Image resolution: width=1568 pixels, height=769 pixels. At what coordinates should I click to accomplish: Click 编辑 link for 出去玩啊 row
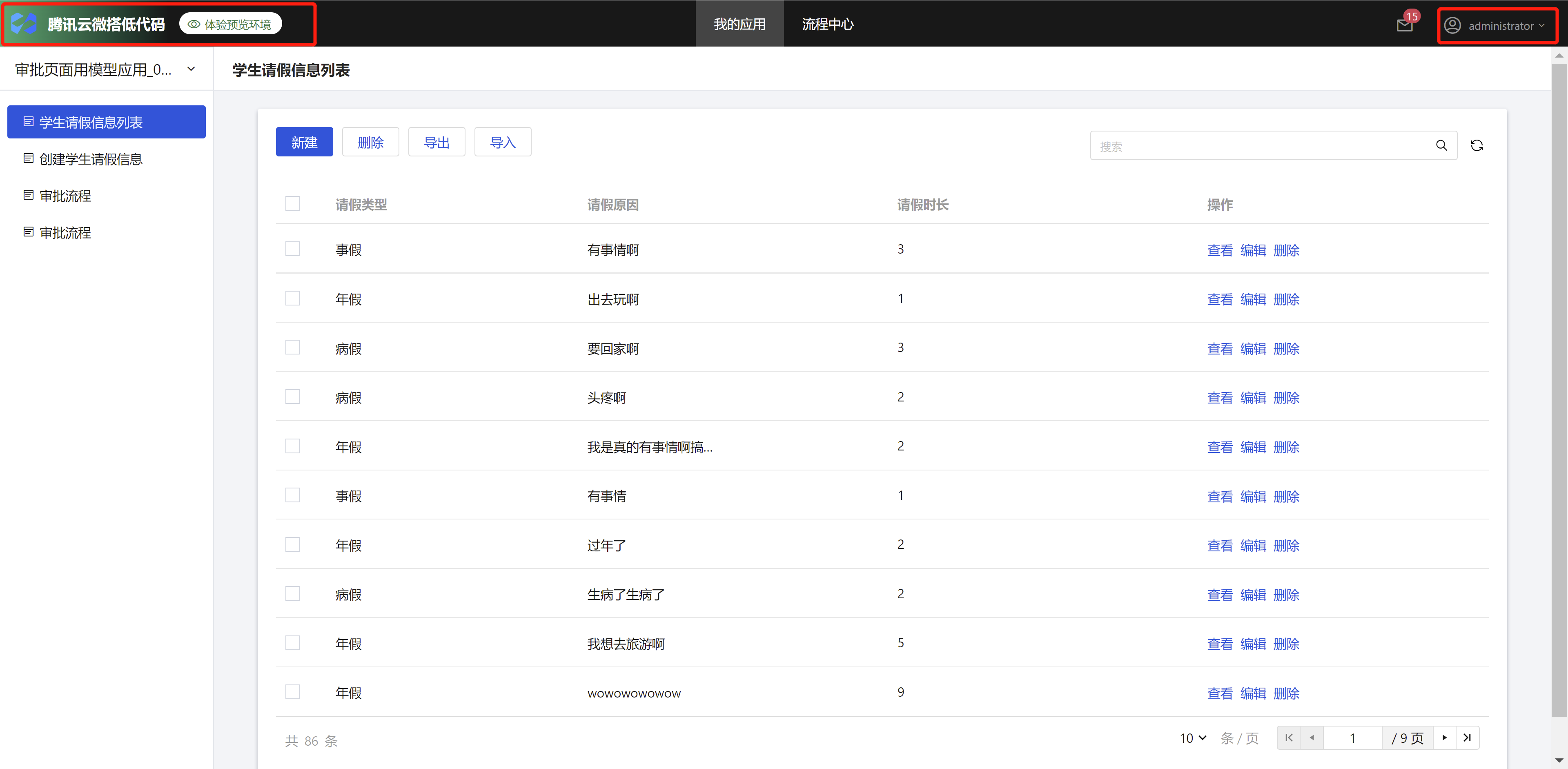coord(1253,300)
